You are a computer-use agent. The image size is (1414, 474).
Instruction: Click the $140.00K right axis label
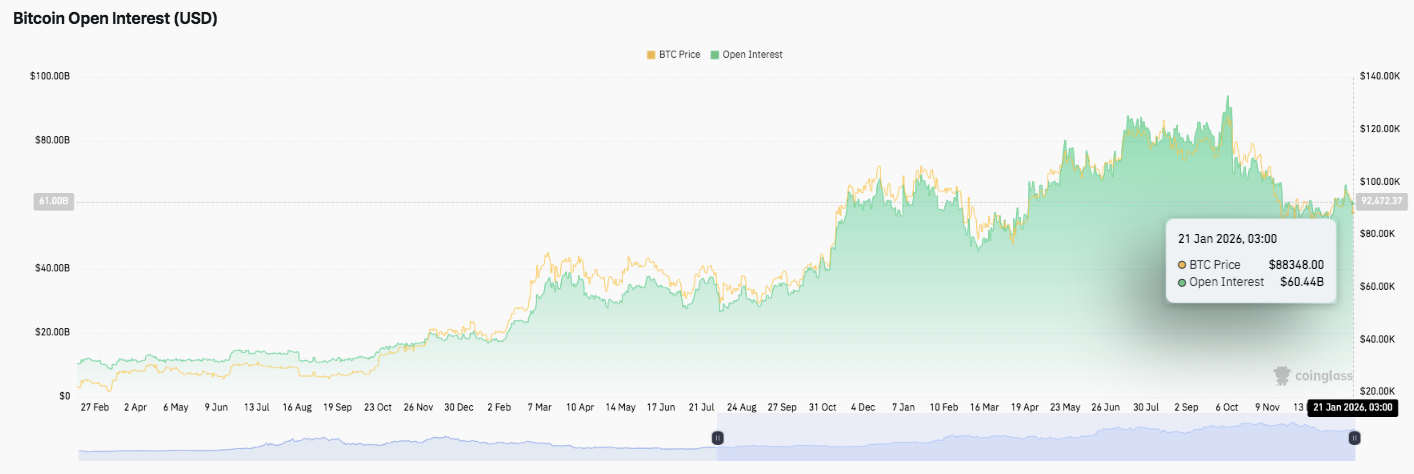pos(1380,76)
